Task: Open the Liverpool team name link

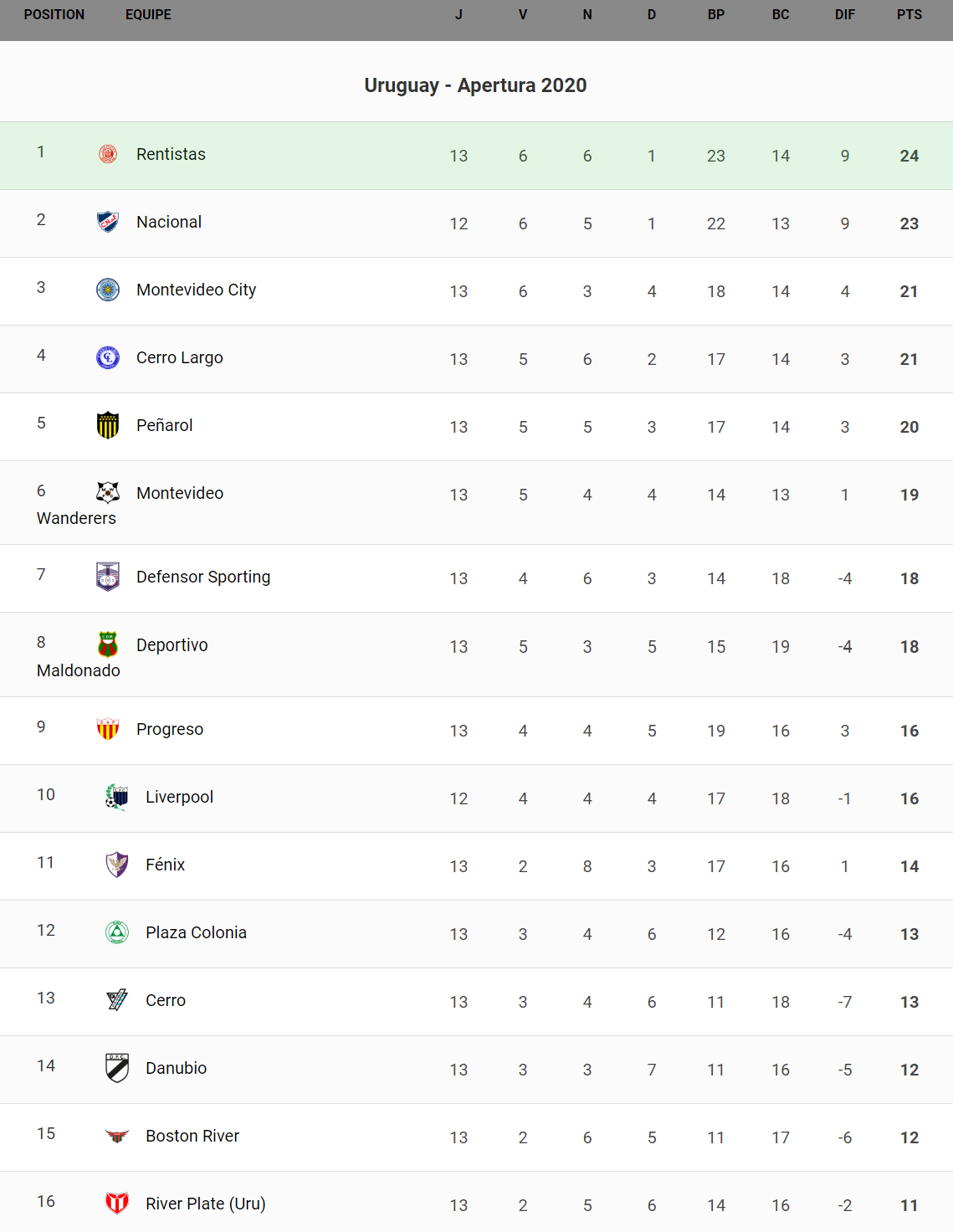Action: (179, 797)
